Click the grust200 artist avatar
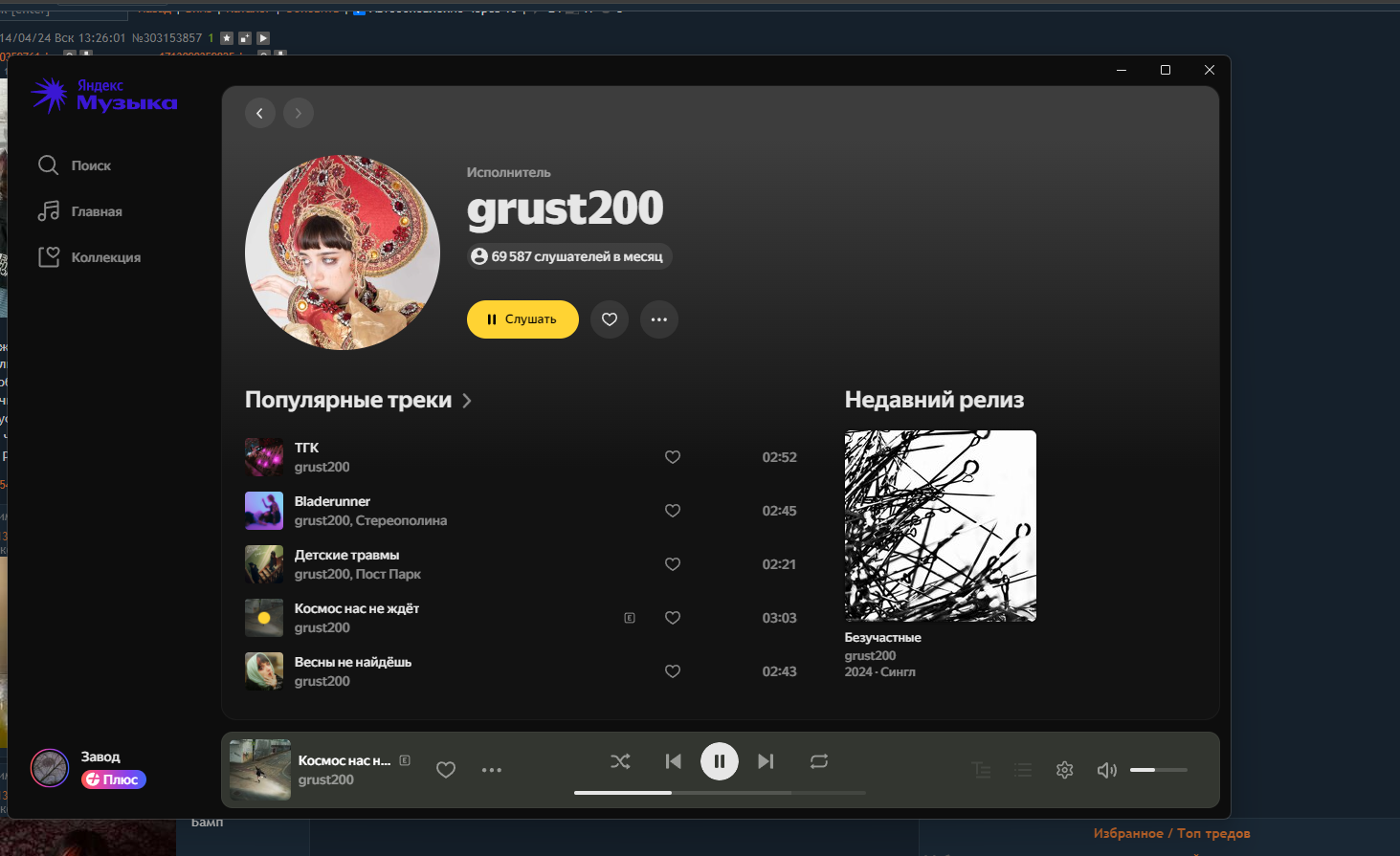Image resolution: width=1400 pixels, height=856 pixels. point(343,252)
